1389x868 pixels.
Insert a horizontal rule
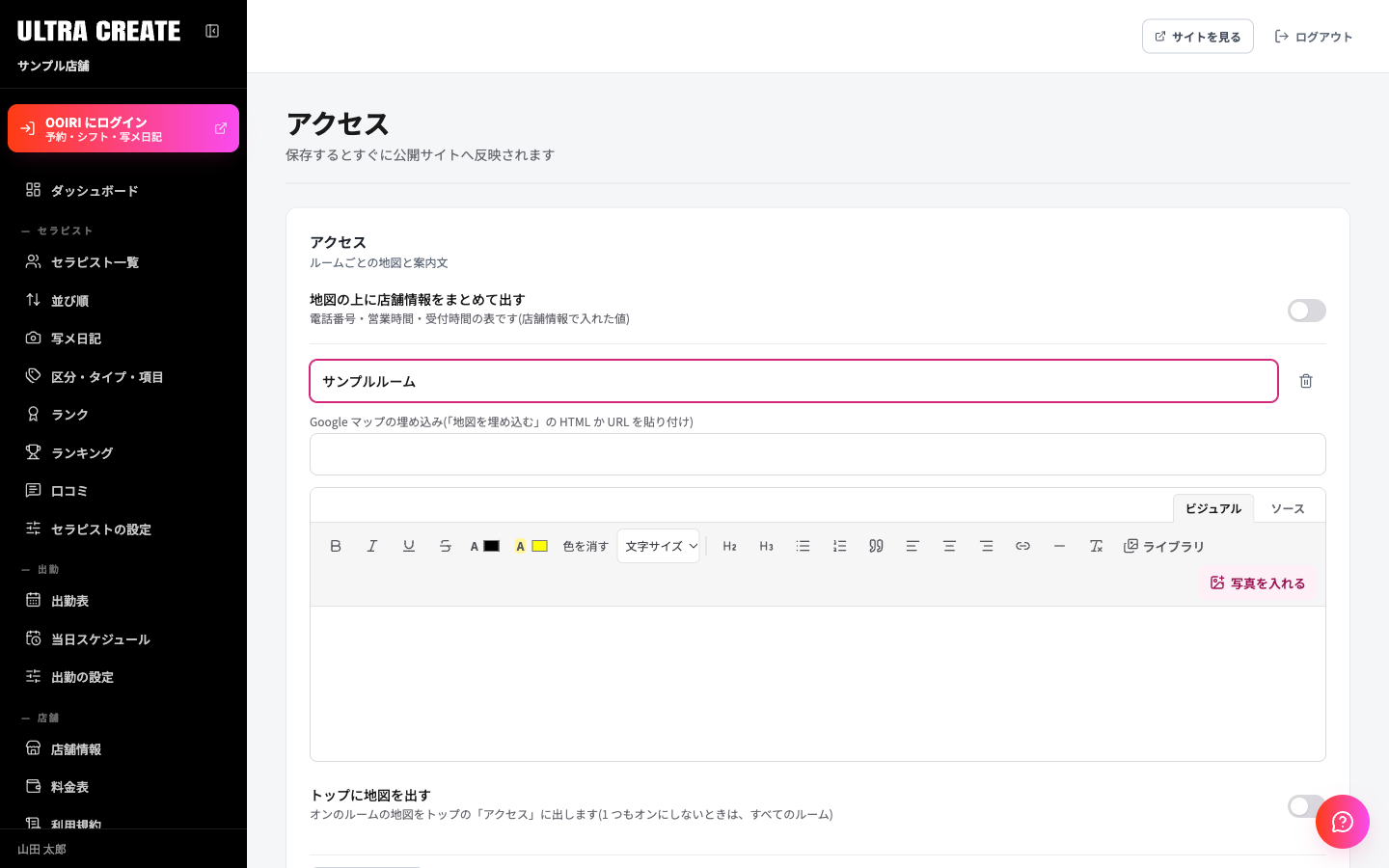point(1060,546)
